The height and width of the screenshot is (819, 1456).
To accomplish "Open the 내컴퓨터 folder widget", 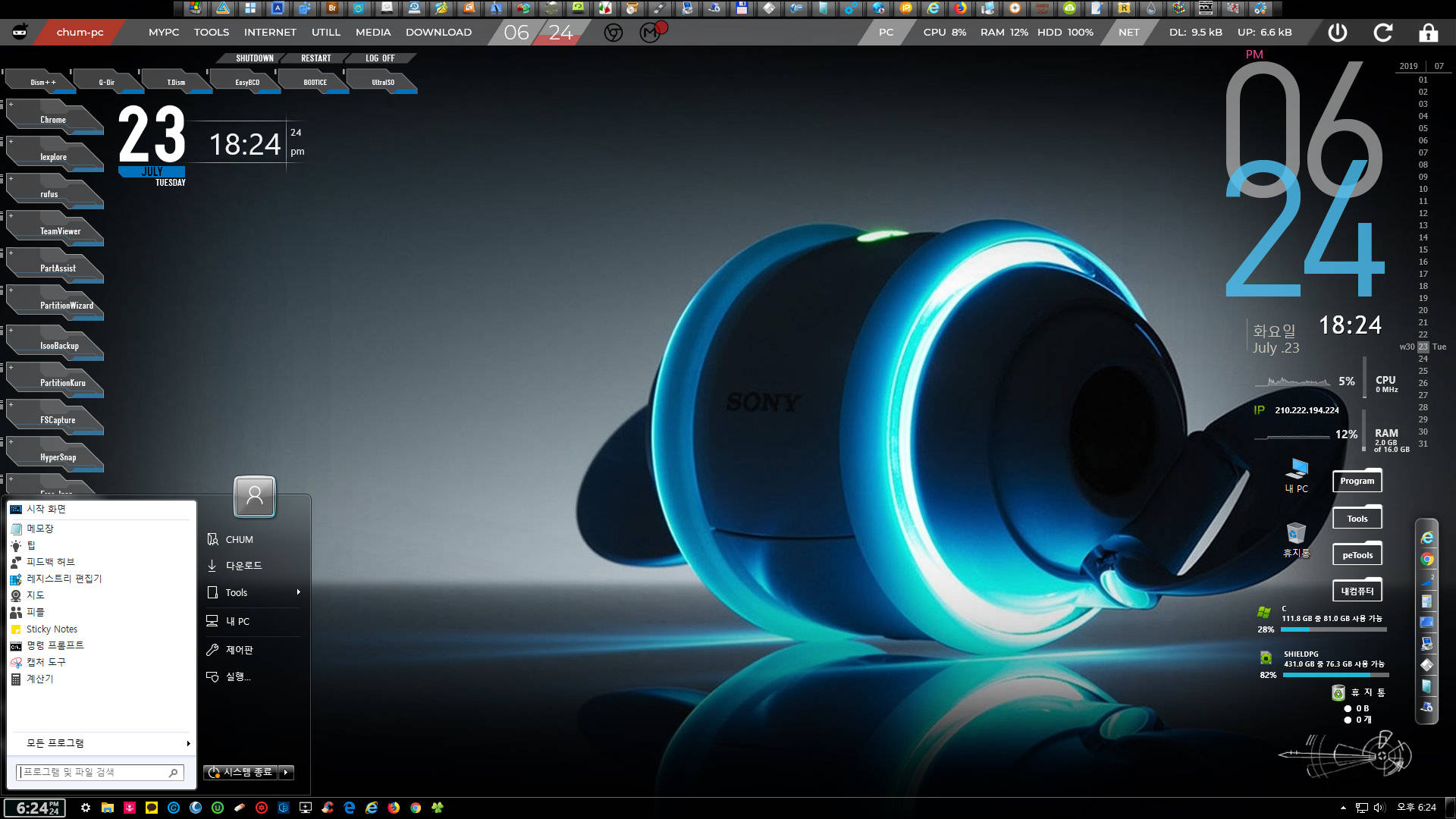I will (1357, 591).
